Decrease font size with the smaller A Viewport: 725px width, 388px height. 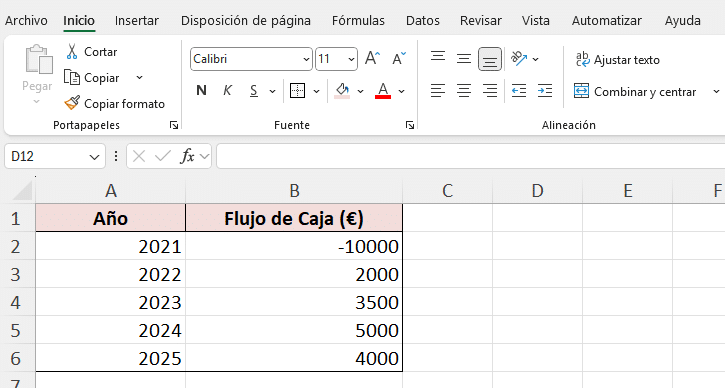399,59
